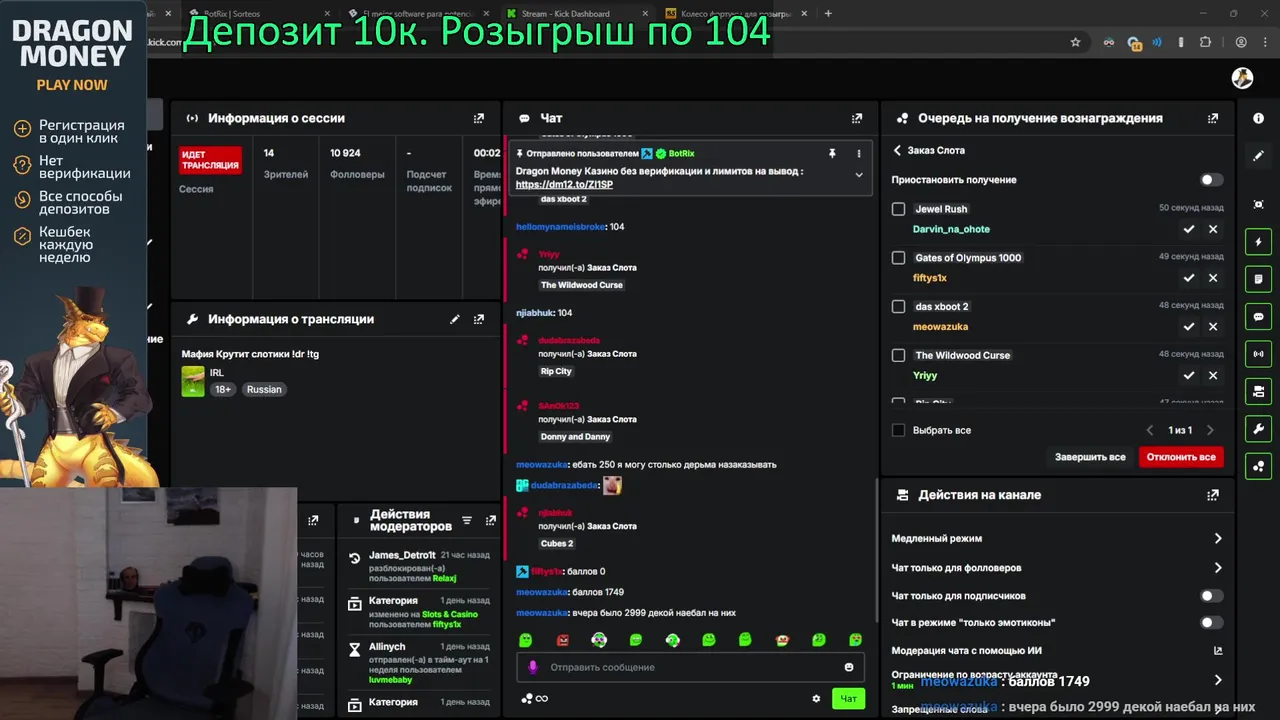Focus the Отправить сообщение input
The height and width of the screenshot is (720, 1280).
point(690,667)
